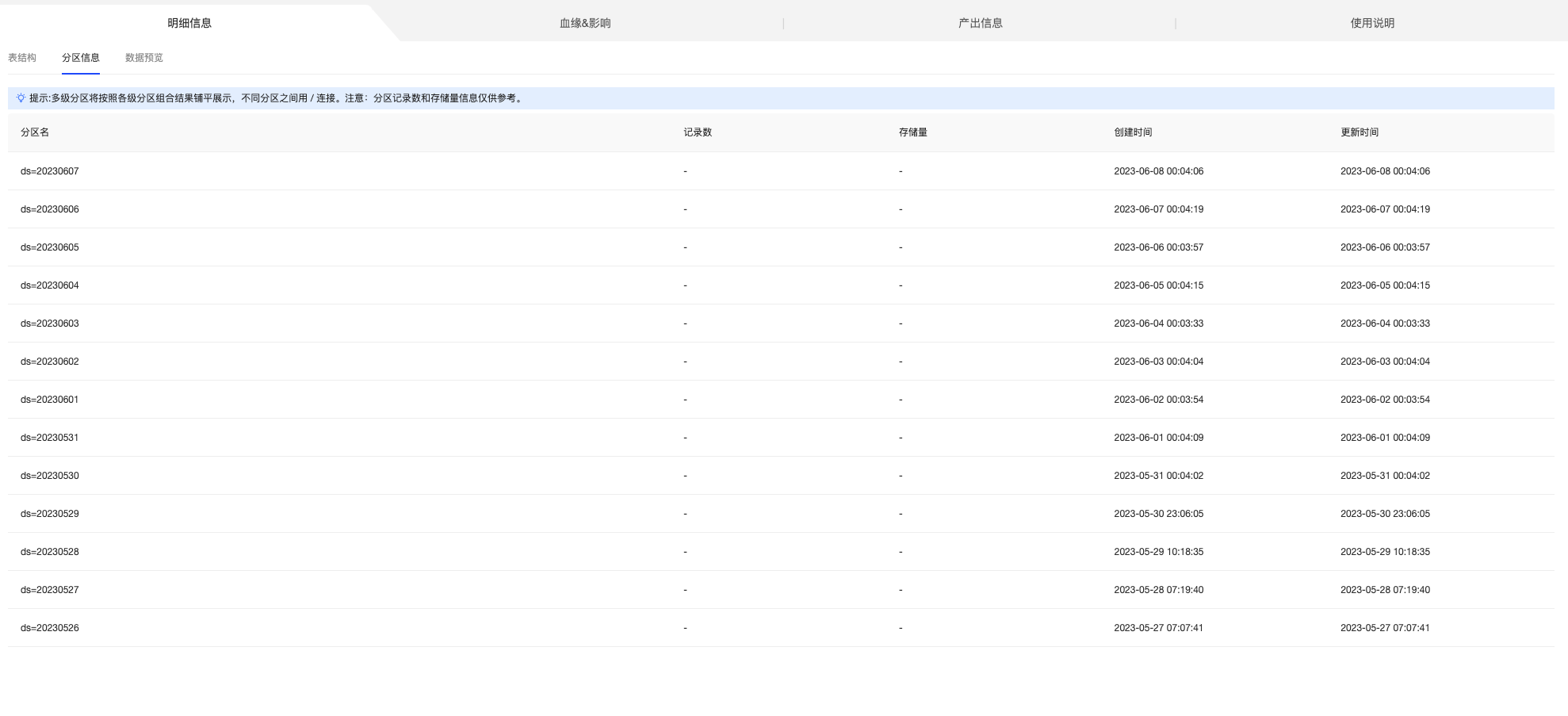Viewport: 1568px width, 716px height.
Task: Click partition name ds=20230531
Action: 50,438
